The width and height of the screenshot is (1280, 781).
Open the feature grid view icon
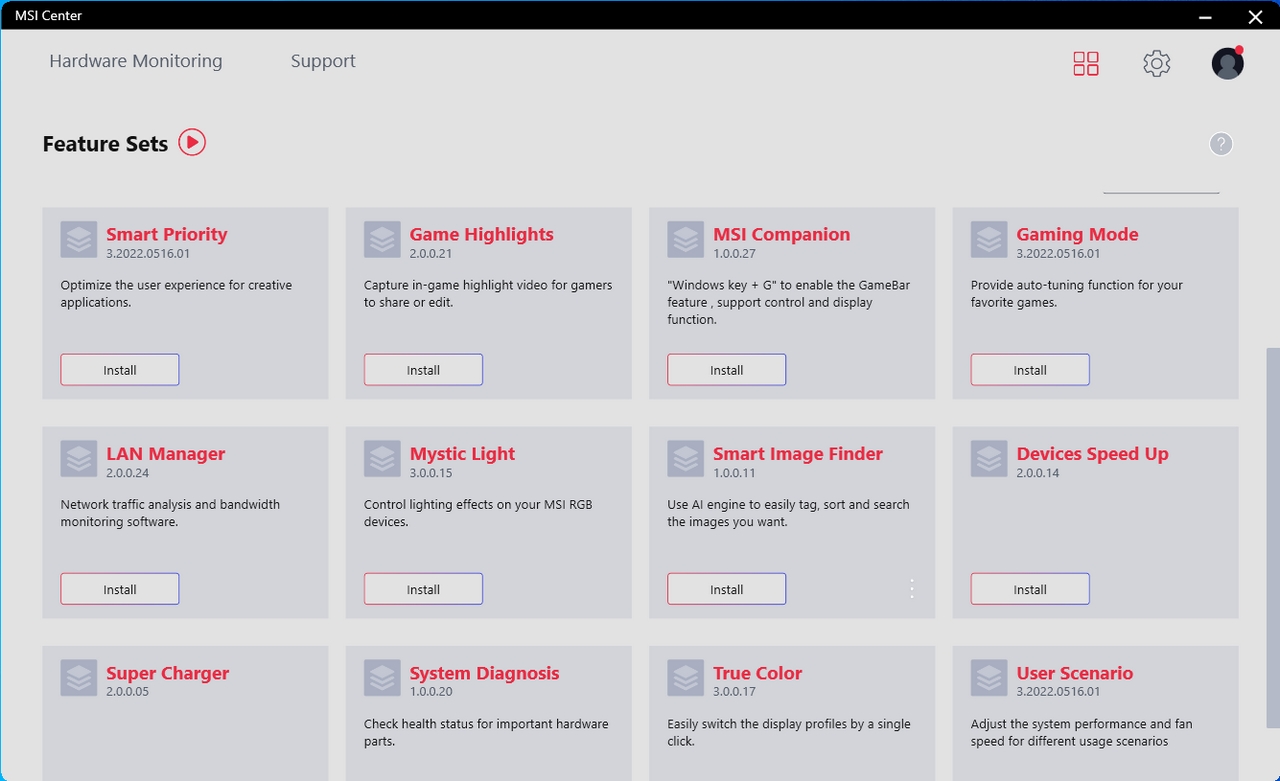(x=1086, y=64)
